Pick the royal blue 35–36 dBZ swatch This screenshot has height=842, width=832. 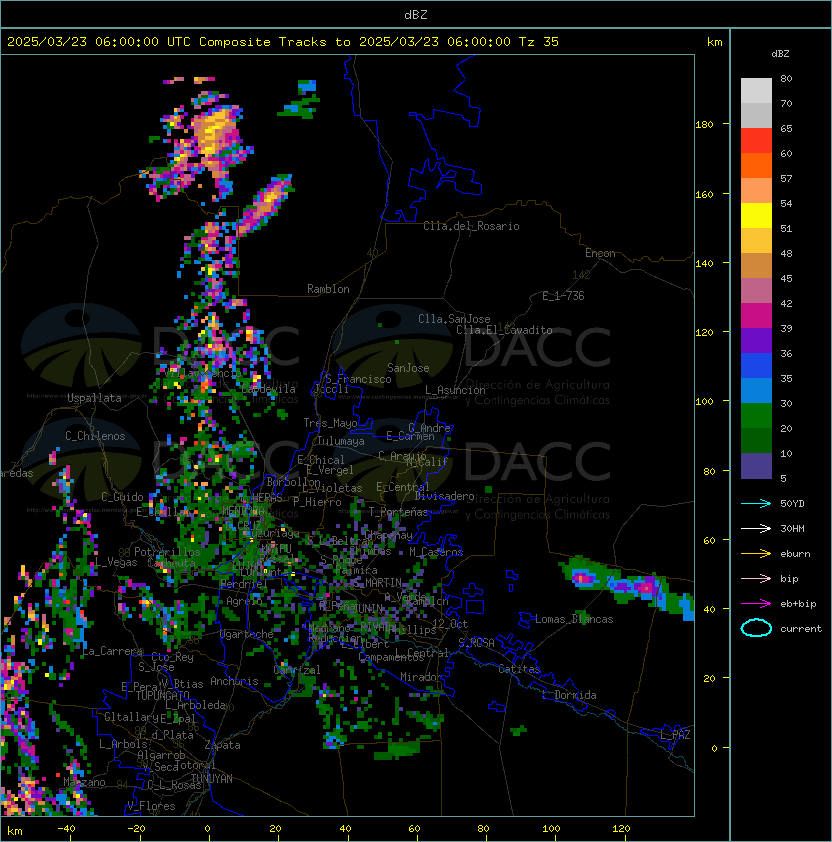point(756,366)
